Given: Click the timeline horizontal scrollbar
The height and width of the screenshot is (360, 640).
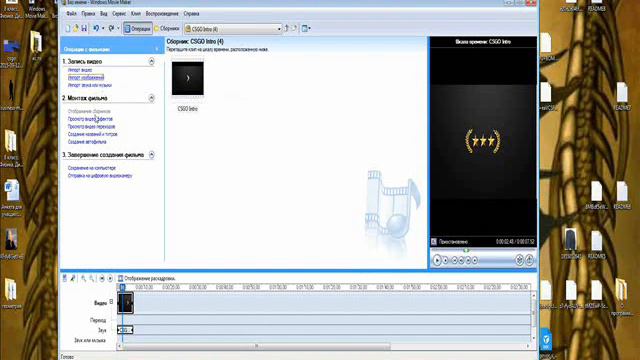Looking at the screenshot, I should [x=256, y=346].
